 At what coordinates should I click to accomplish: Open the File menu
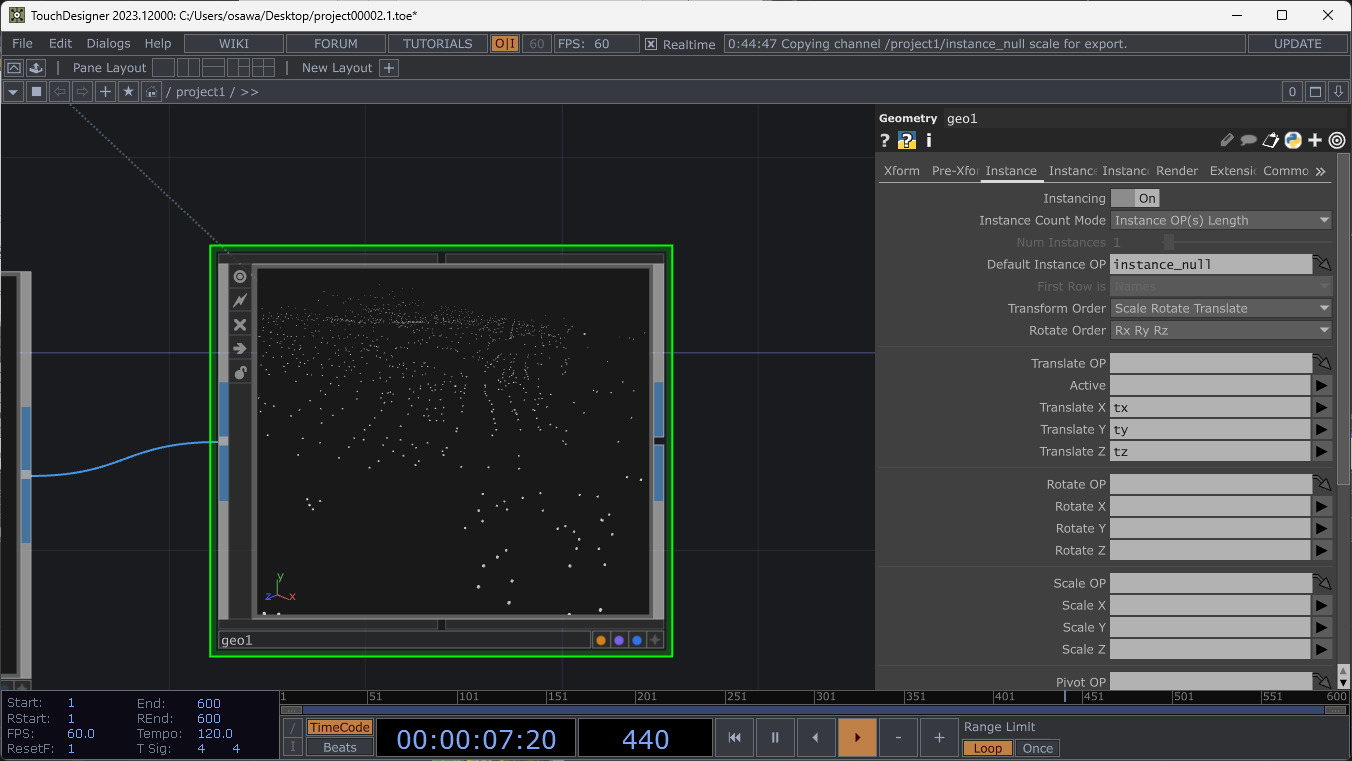click(22, 44)
